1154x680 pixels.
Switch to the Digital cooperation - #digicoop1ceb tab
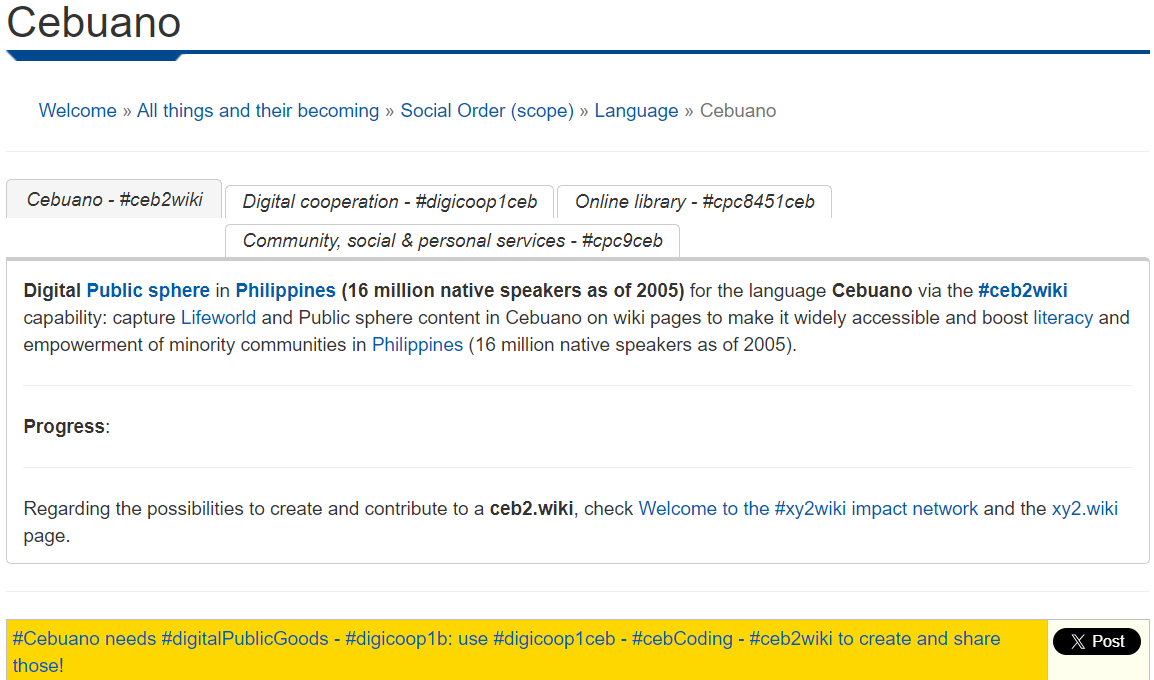(x=389, y=201)
